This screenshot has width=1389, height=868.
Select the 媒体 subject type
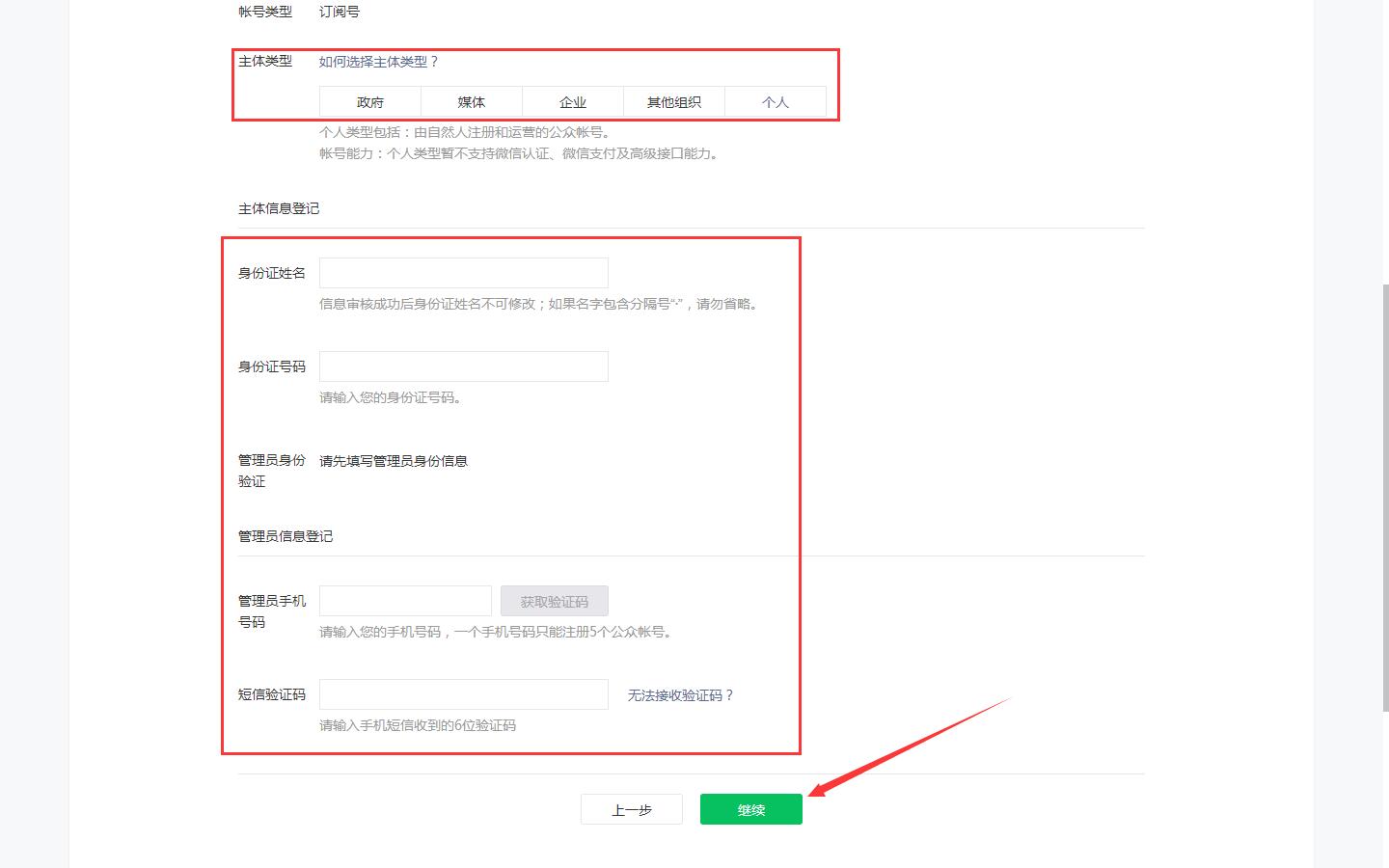(471, 101)
